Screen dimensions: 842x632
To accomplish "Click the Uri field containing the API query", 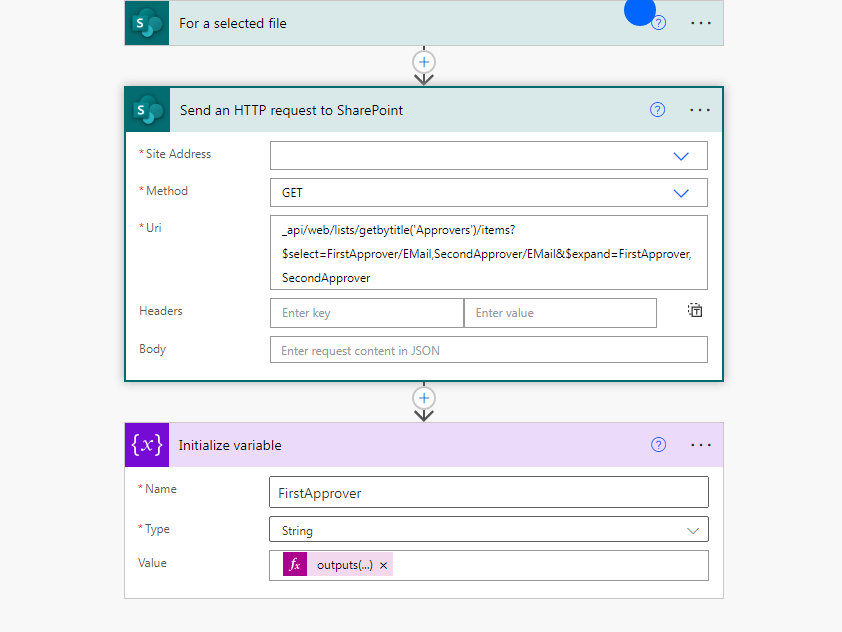I will tap(488, 250).
